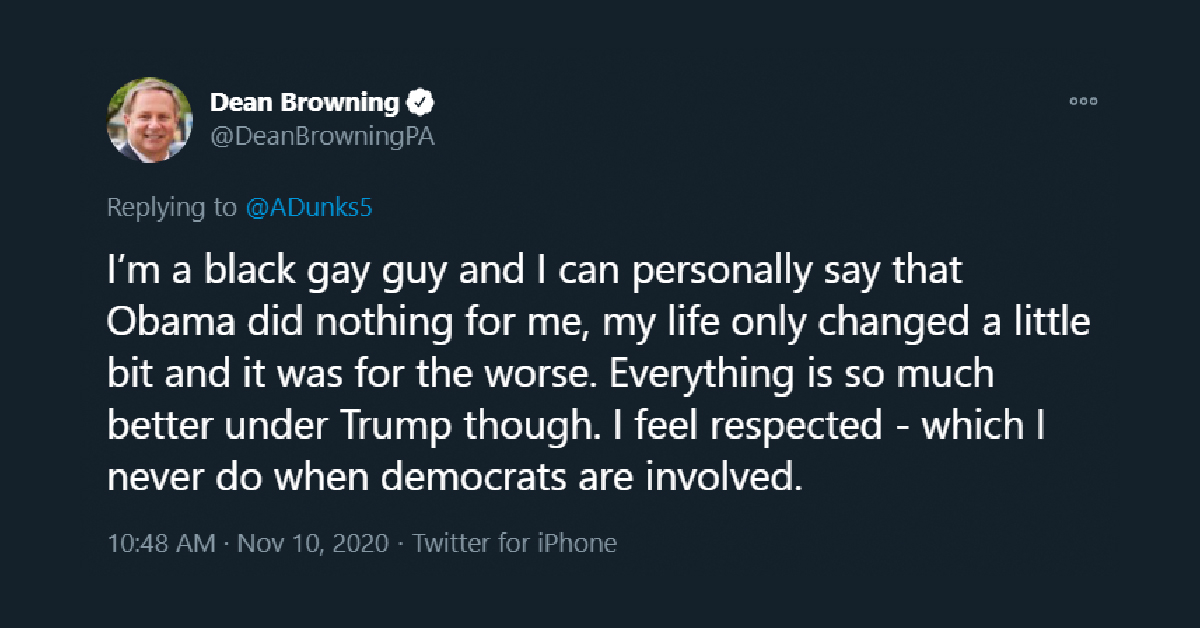
Task: Click the Dean Browning display name
Action: [304, 102]
